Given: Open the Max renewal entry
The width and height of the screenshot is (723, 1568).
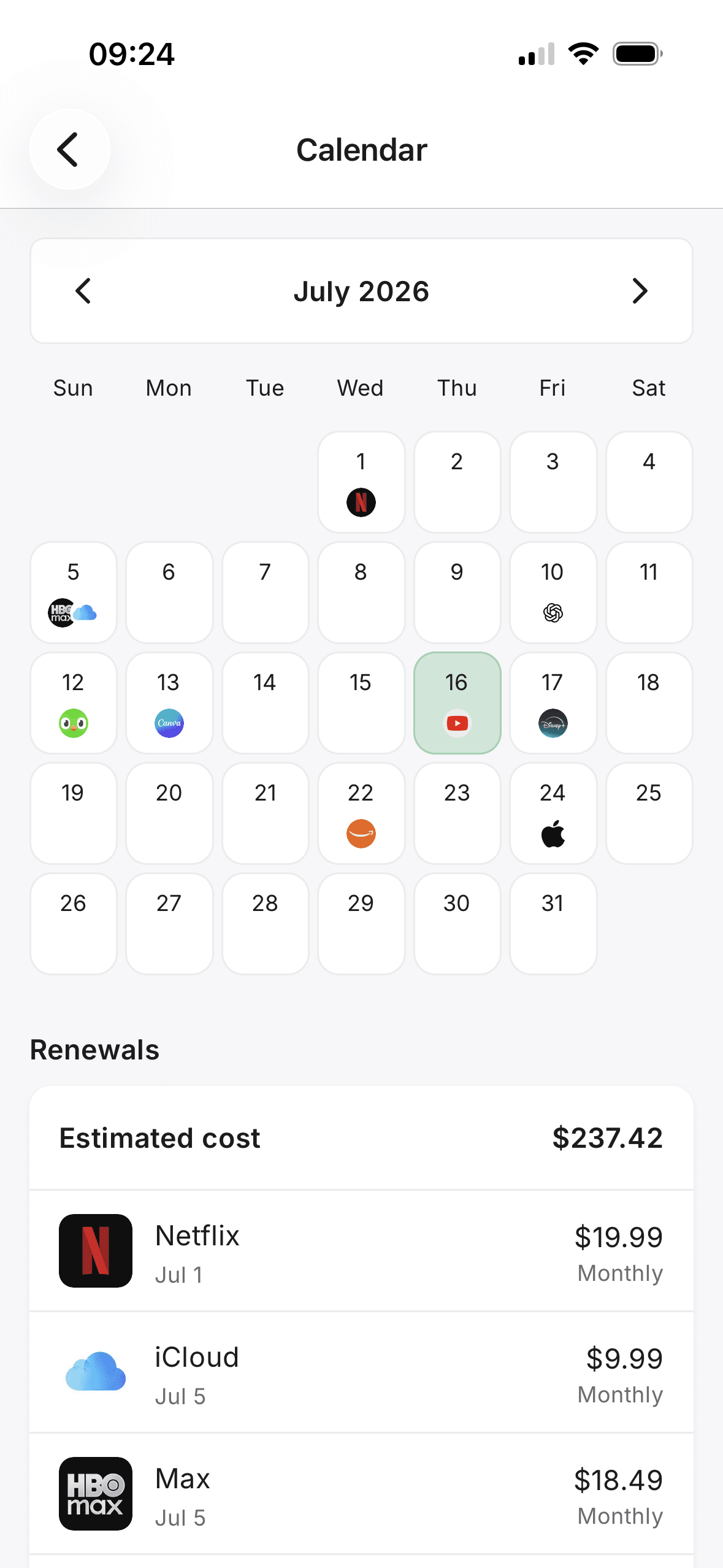Looking at the screenshot, I should click(362, 1494).
